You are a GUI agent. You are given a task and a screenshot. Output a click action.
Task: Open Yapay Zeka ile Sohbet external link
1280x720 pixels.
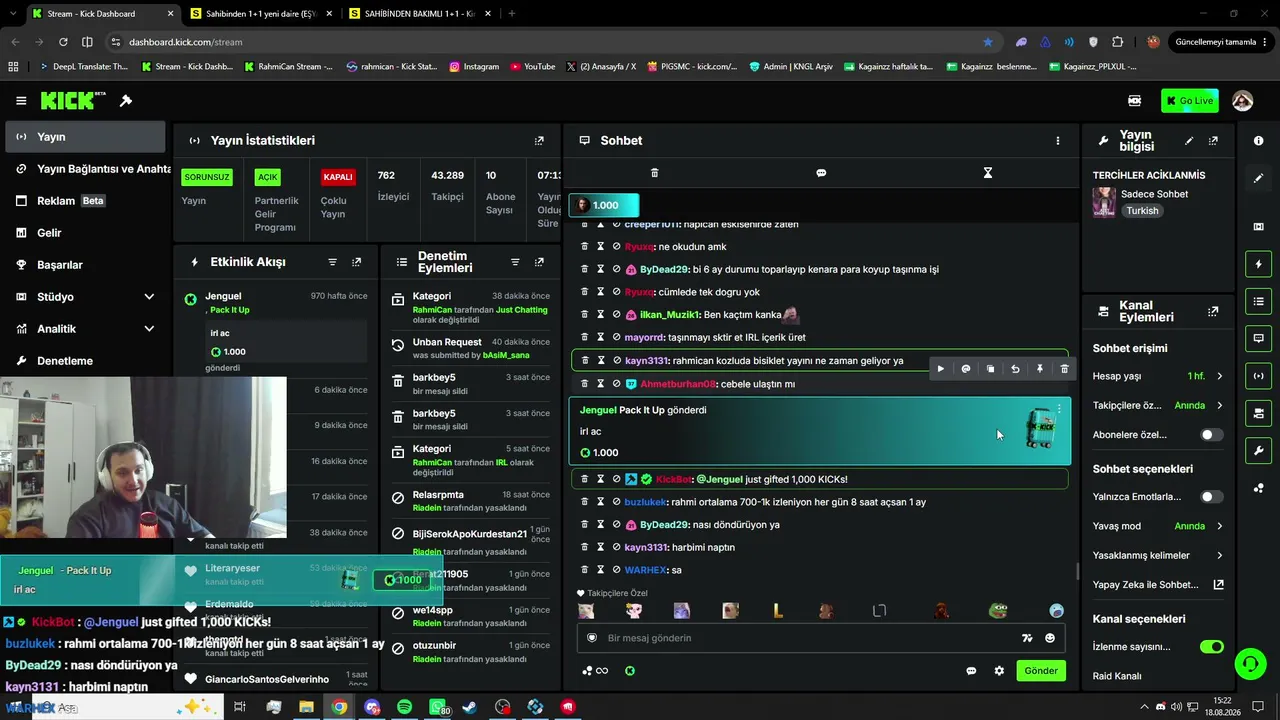coord(1219,585)
